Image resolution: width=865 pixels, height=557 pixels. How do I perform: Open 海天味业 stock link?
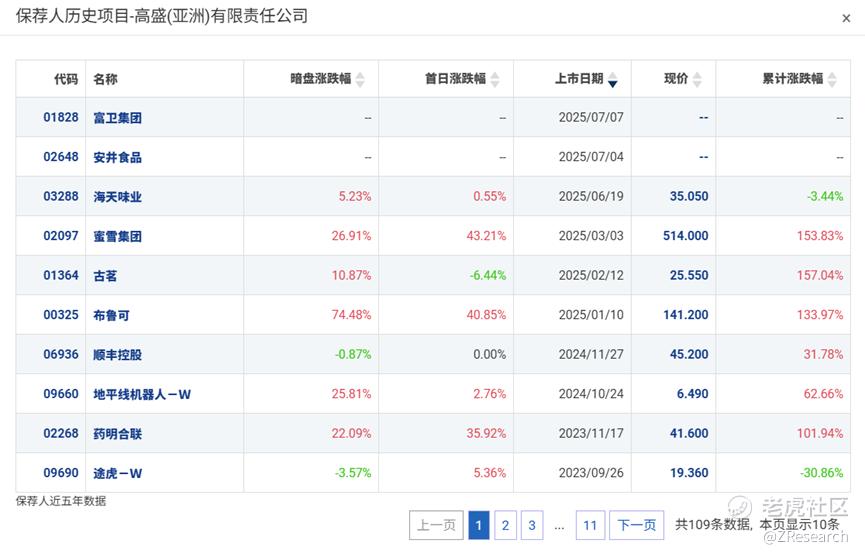118,197
